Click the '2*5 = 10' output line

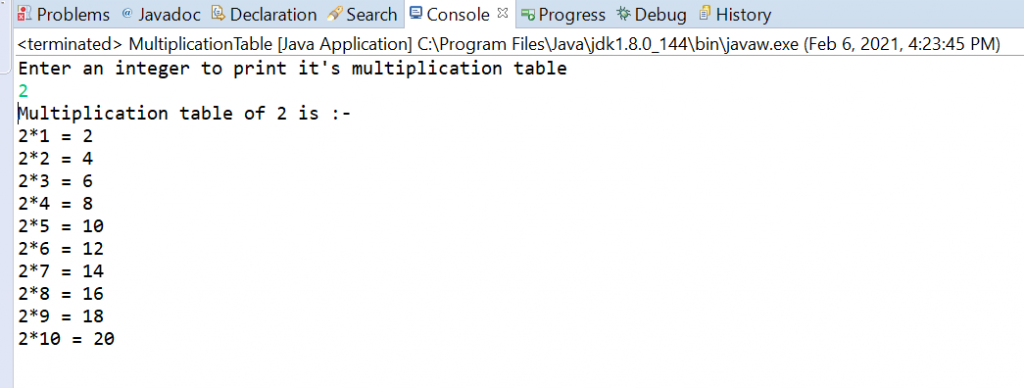[x=61, y=226]
